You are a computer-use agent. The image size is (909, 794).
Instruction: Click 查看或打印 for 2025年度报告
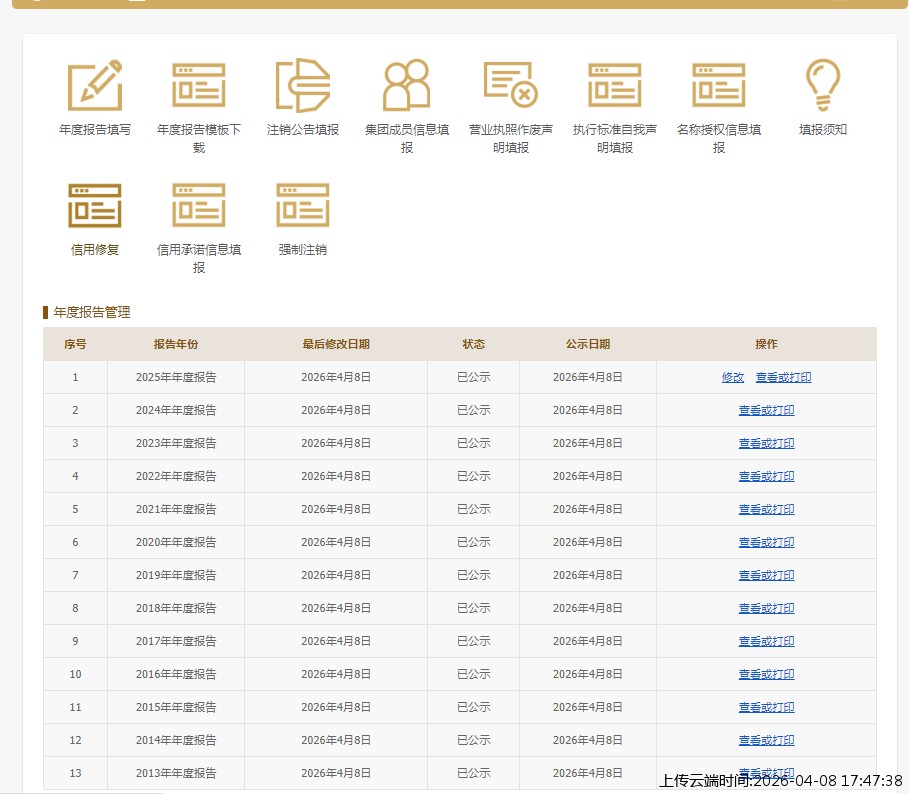pyautogui.click(x=783, y=378)
